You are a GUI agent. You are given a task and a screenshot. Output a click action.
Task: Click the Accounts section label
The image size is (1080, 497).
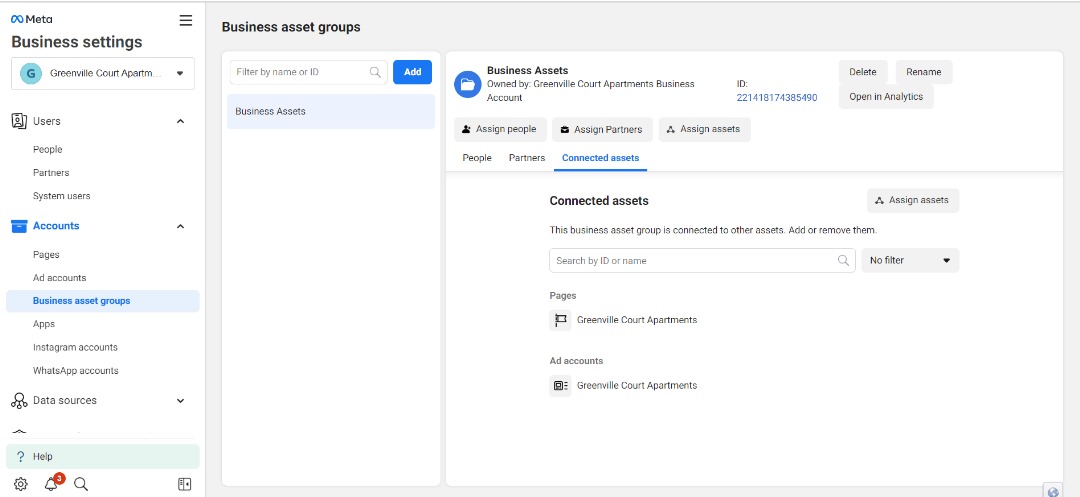(56, 226)
